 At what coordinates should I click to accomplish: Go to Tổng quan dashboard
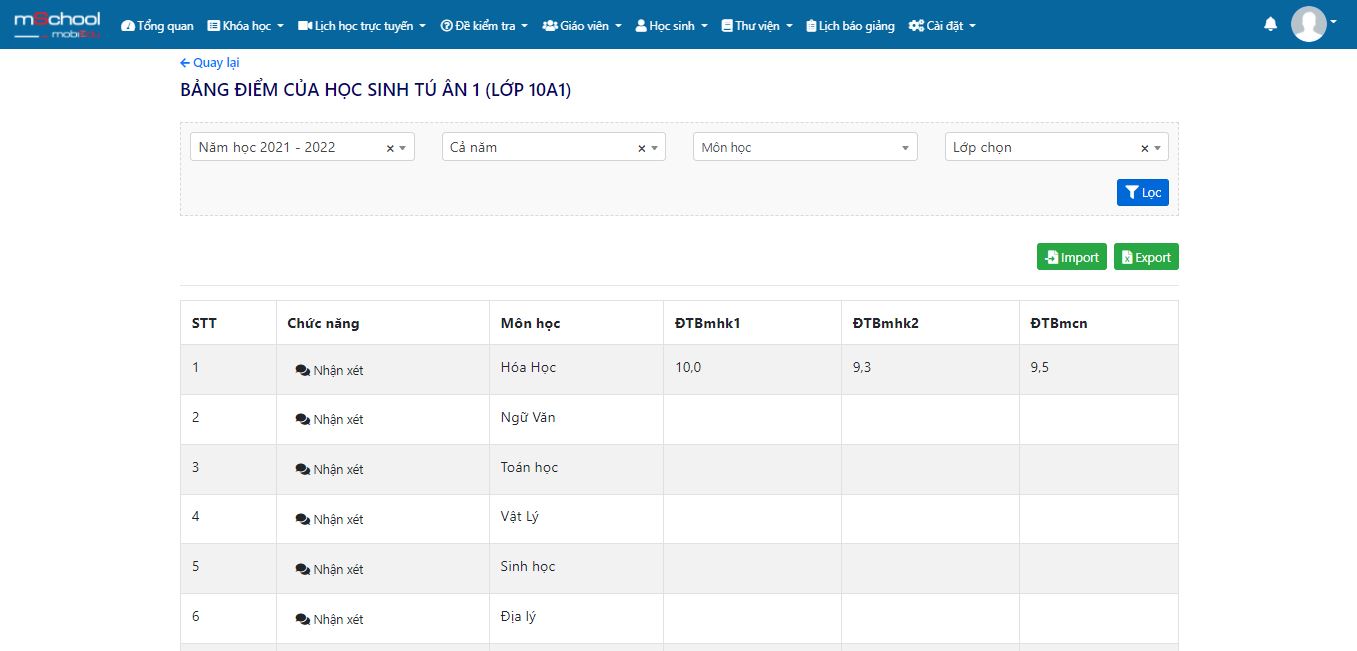coord(157,26)
